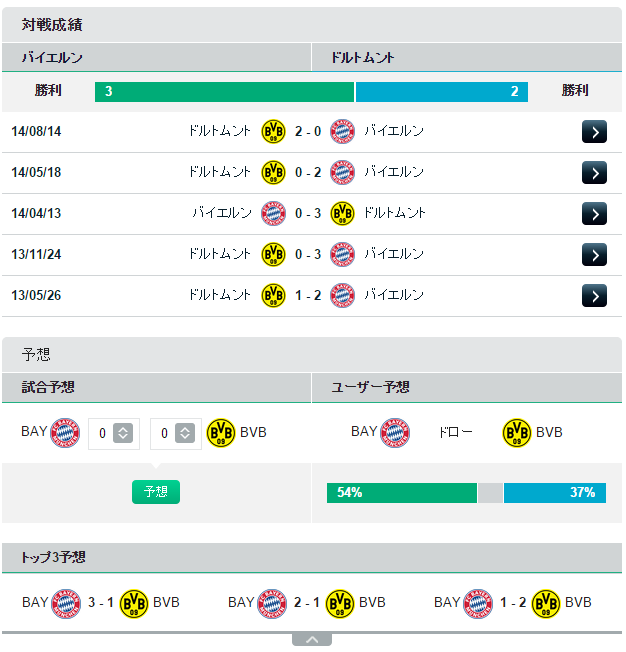This screenshot has height=652, width=626.
Task: Open details arrow for 14/08/14 match
Action: point(596,132)
